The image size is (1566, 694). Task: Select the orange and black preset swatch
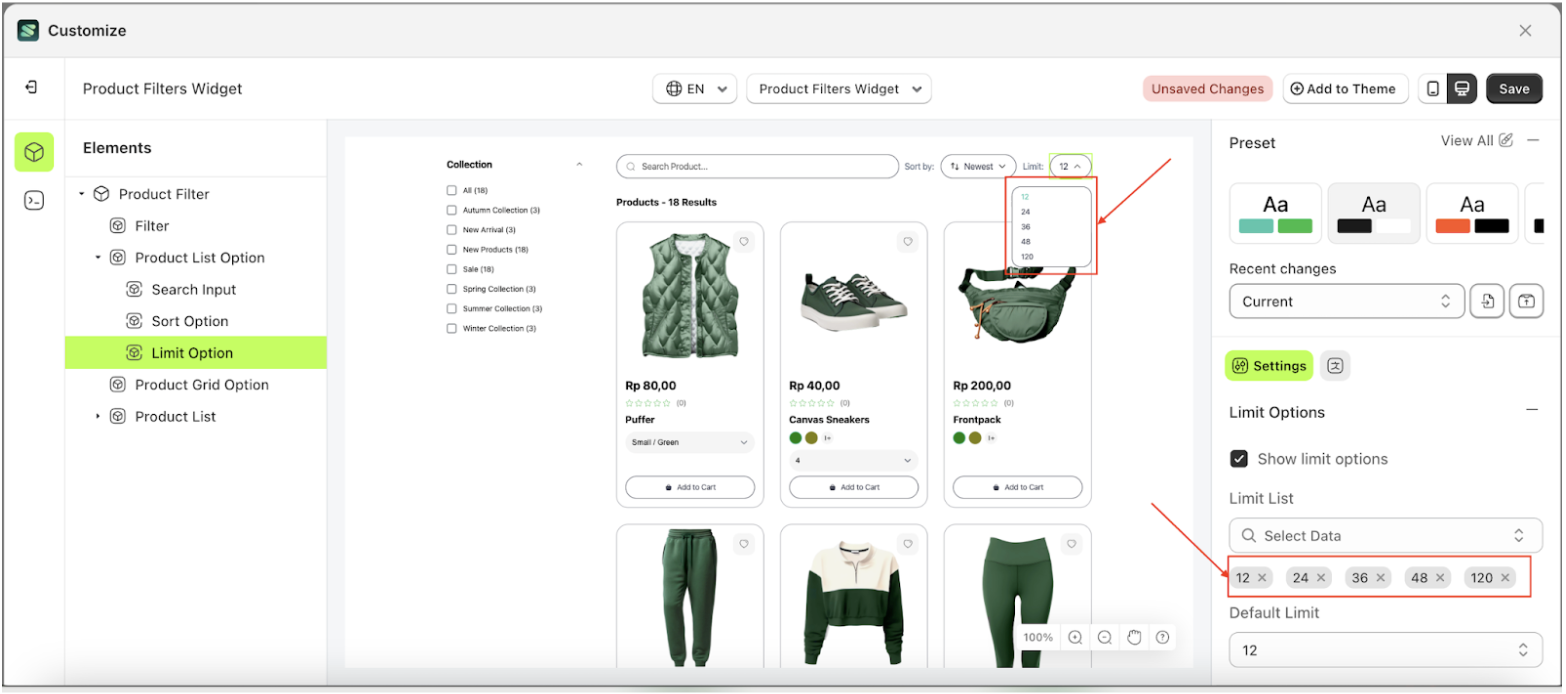click(x=1471, y=213)
